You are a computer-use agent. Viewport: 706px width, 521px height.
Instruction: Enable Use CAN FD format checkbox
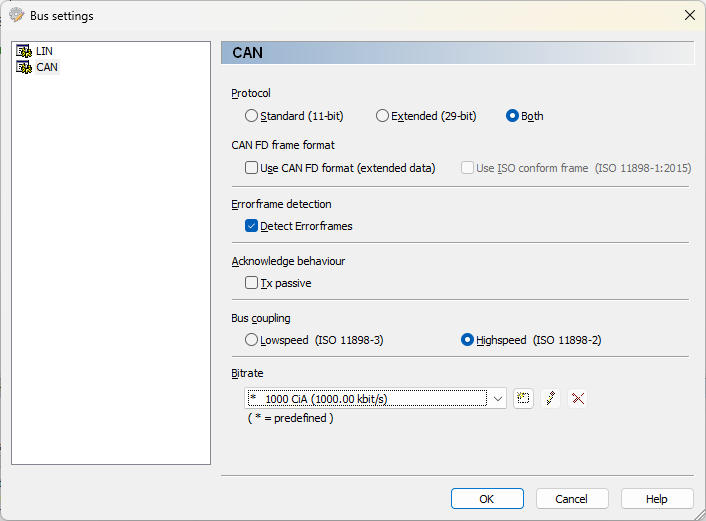click(x=252, y=168)
